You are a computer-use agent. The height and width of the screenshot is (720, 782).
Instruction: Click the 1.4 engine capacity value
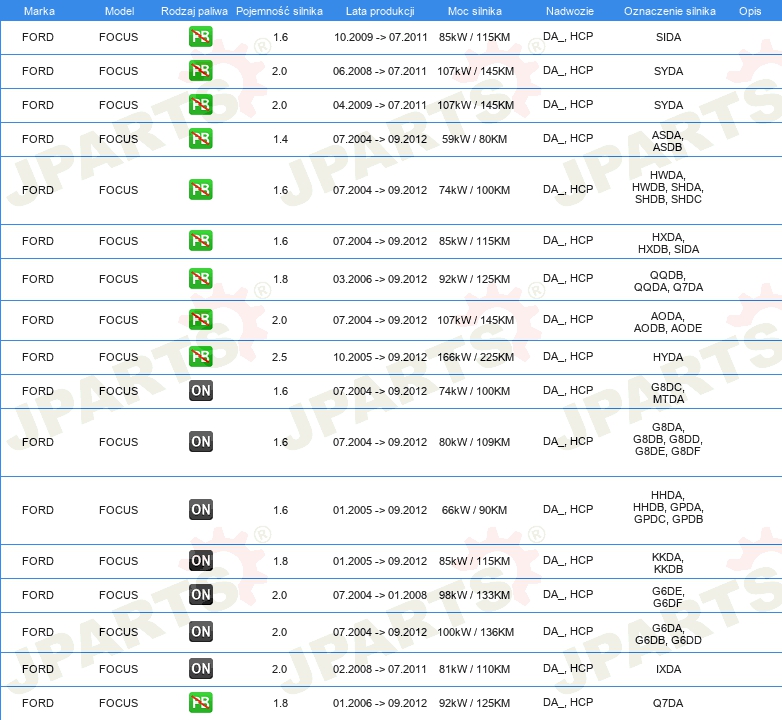280,139
